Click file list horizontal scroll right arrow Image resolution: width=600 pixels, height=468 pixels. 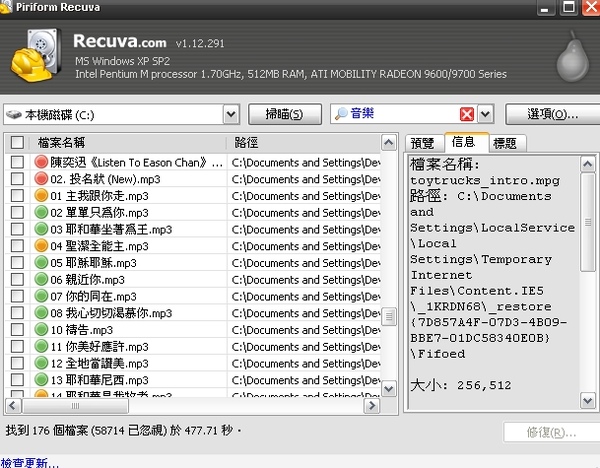coord(372,406)
